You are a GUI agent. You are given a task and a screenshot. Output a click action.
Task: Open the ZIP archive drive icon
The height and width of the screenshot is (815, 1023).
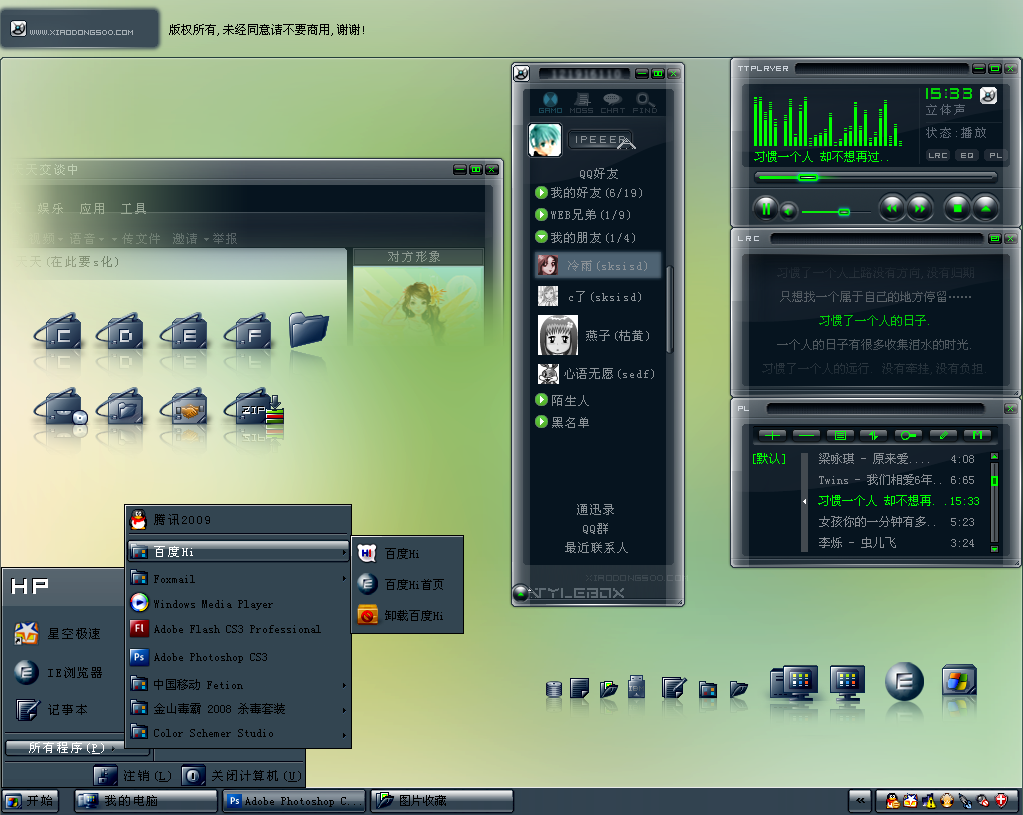(253, 408)
